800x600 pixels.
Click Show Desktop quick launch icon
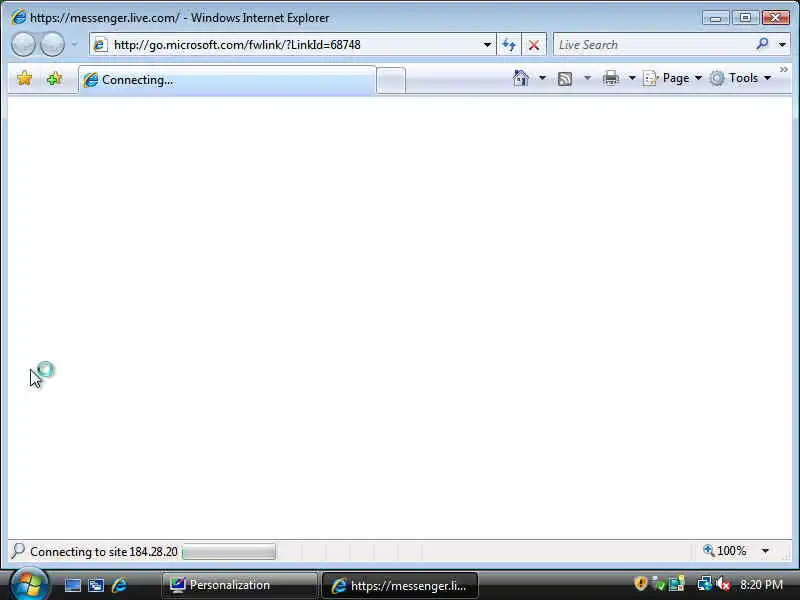coord(72,585)
